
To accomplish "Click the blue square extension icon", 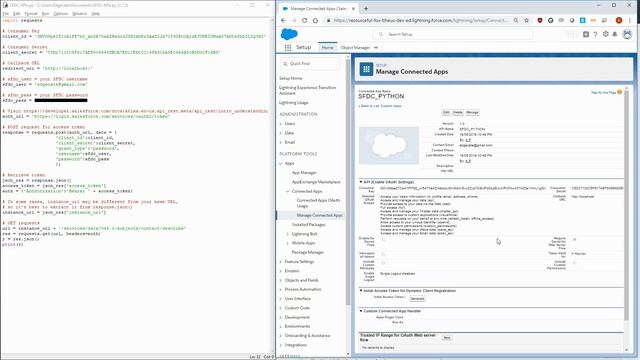I will [x=582, y=20].
